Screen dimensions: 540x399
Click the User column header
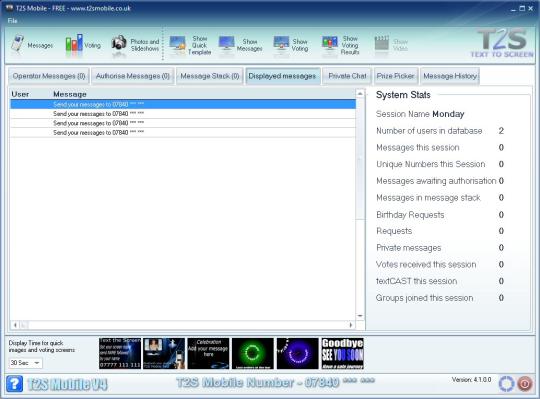coord(20,94)
